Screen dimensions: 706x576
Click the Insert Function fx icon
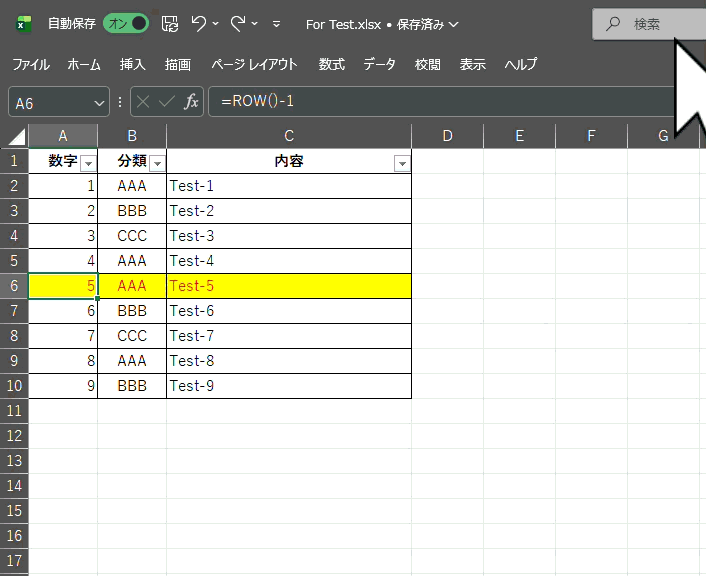191,102
